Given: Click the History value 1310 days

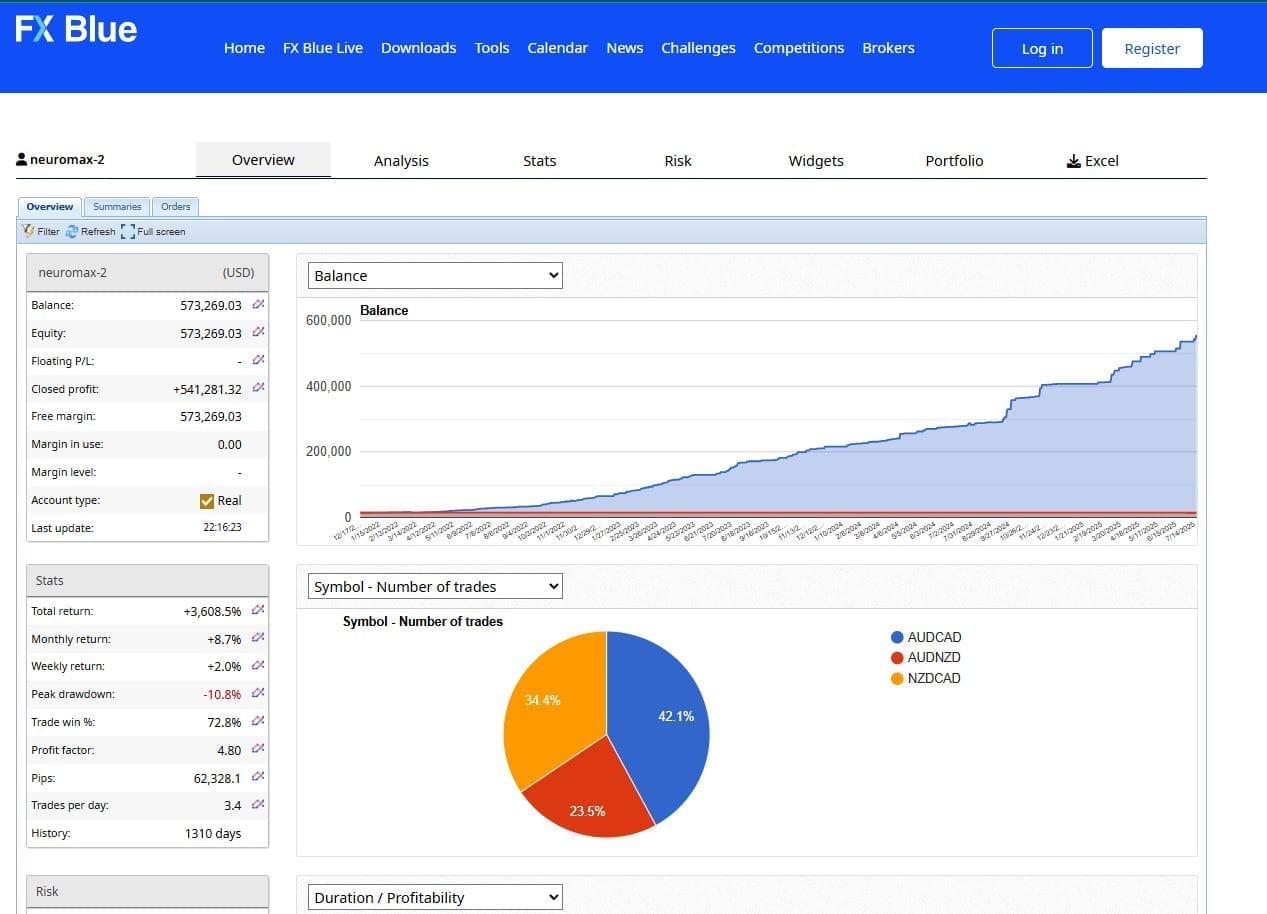Looking at the screenshot, I should (213, 833).
